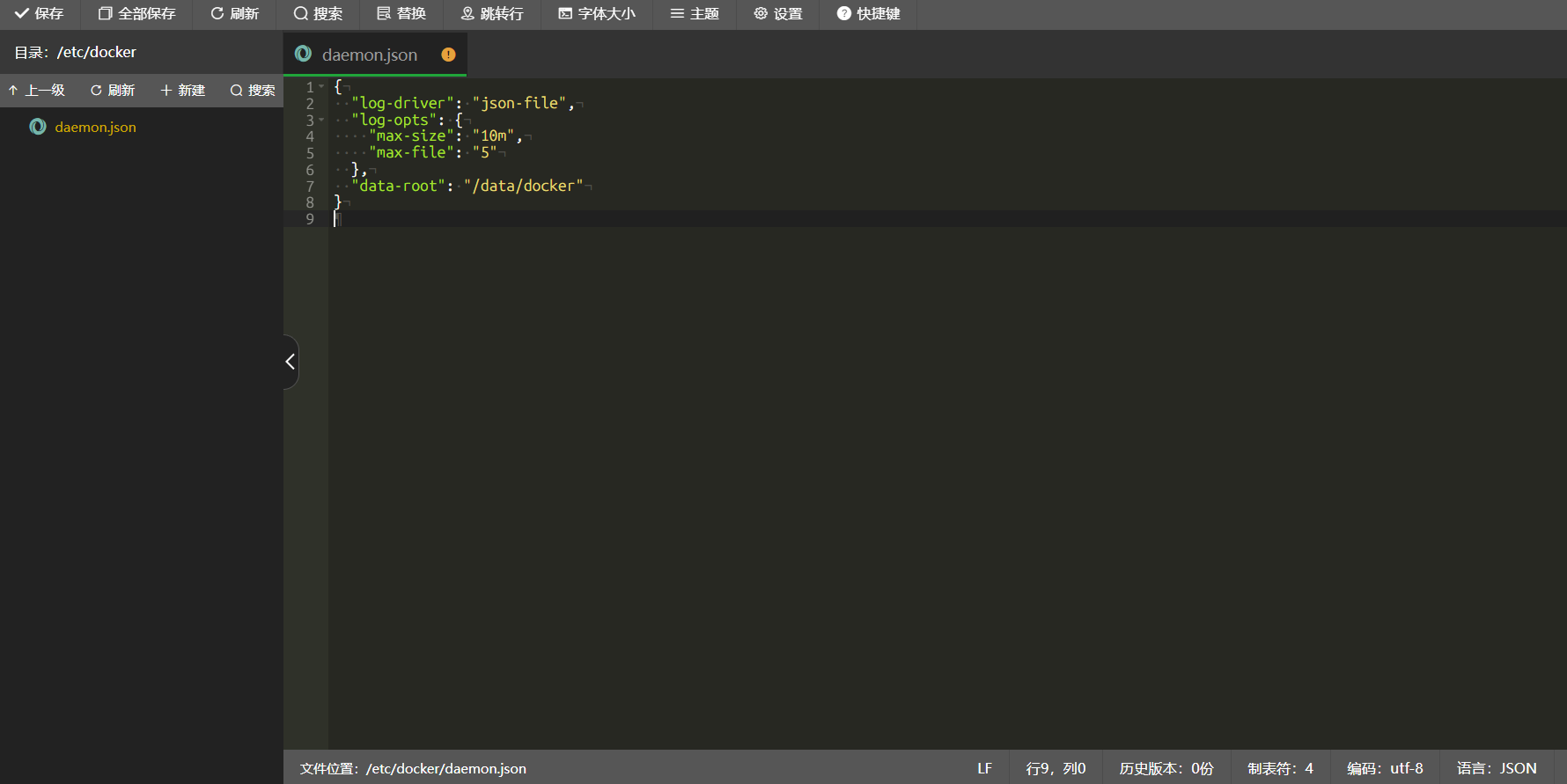This screenshot has width=1567, height=784.
Task: Open editor Settings (设置)
Action: (778, 14)
